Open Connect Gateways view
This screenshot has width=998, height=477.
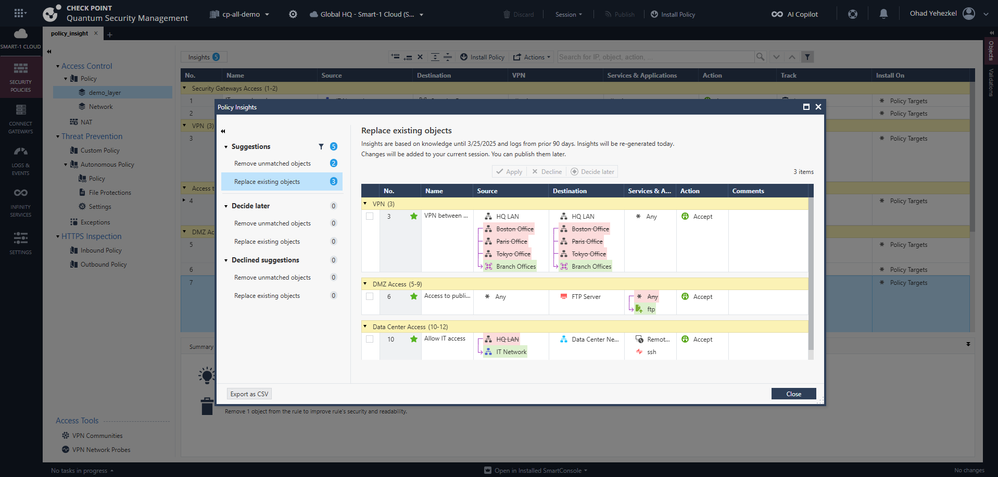point(20,119)
